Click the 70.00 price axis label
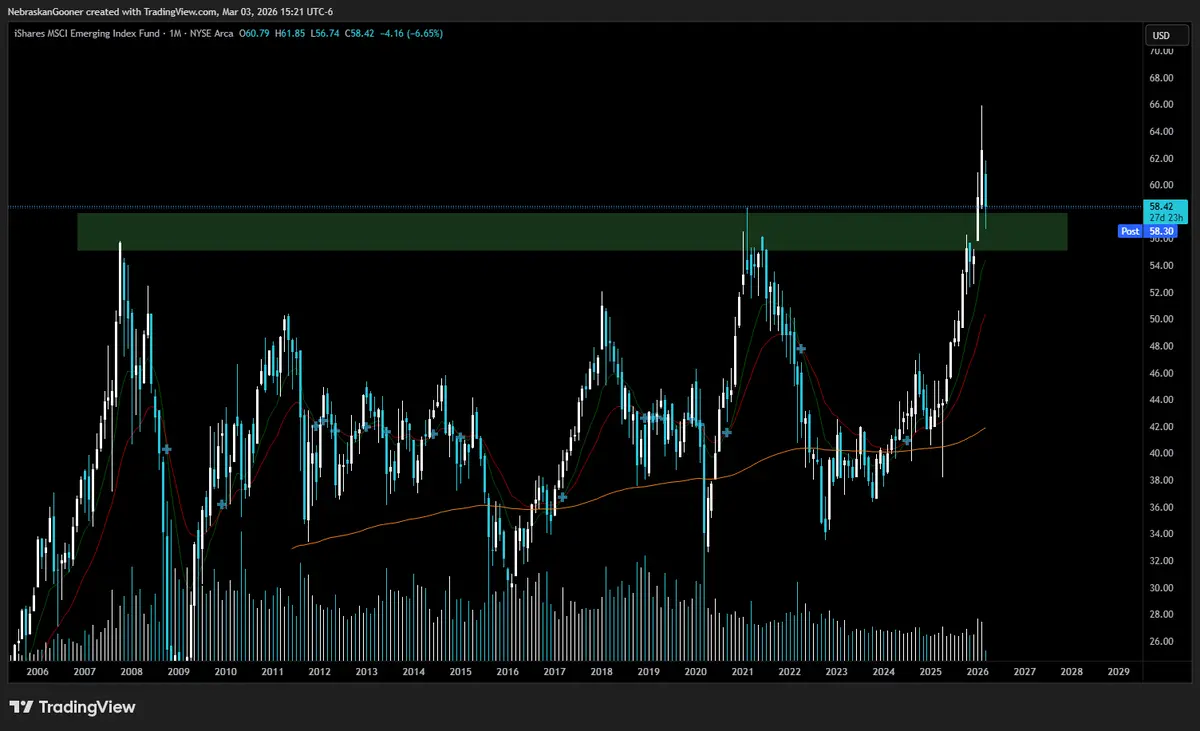Viewport: 1200px width, 731px height. tap(1161, 51)
